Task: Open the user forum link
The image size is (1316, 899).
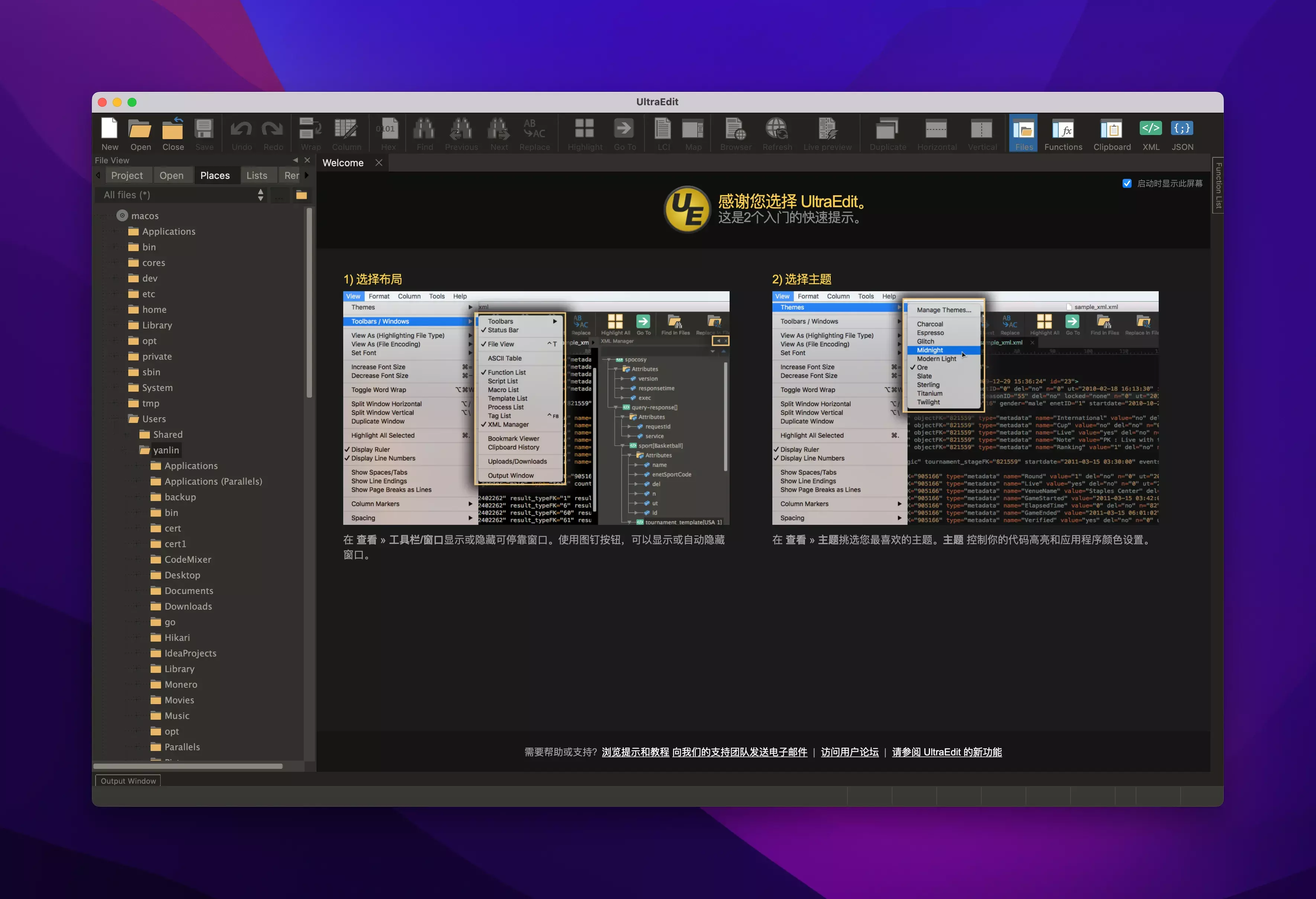Action: [849, 752]
